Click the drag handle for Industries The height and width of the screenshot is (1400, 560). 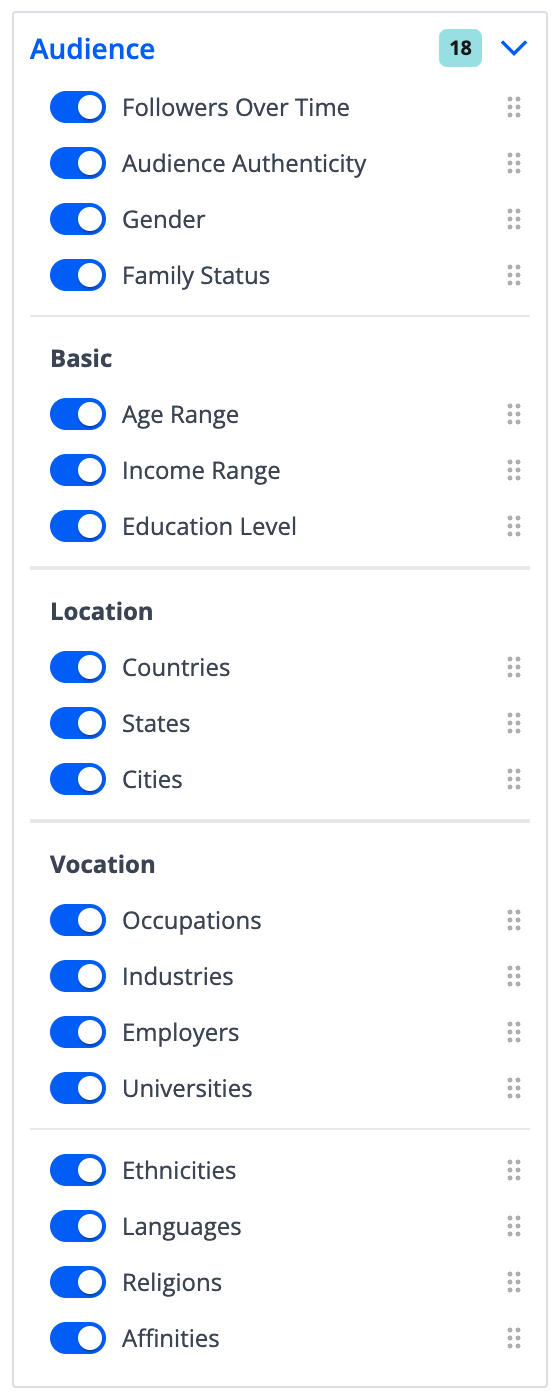tap(514, 977)
